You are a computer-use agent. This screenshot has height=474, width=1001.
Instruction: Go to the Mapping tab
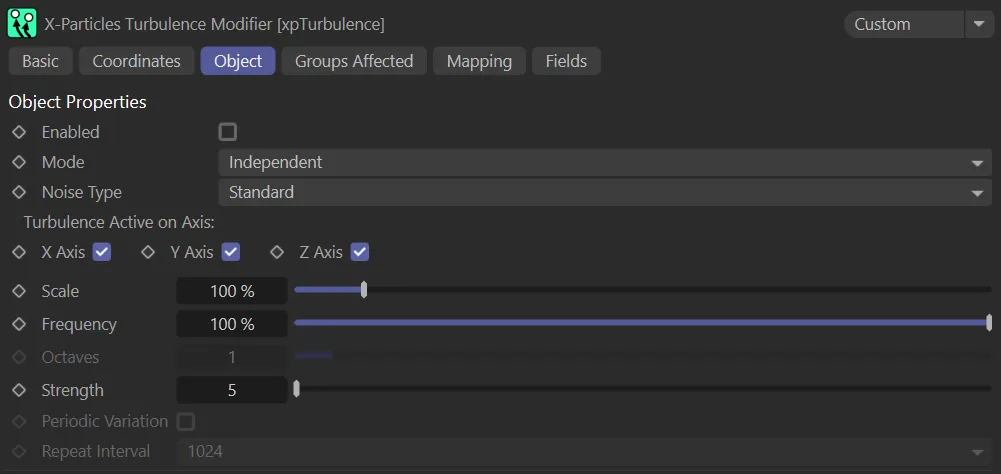(x=479, y=61)
